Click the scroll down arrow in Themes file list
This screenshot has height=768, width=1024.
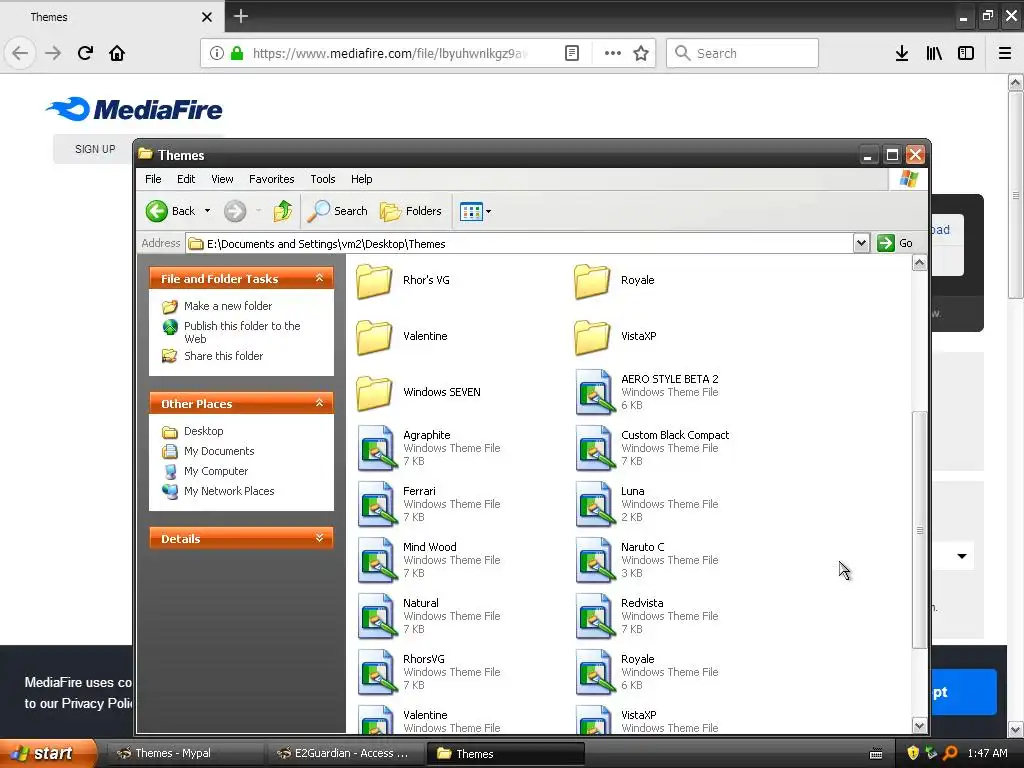point(920,726)
